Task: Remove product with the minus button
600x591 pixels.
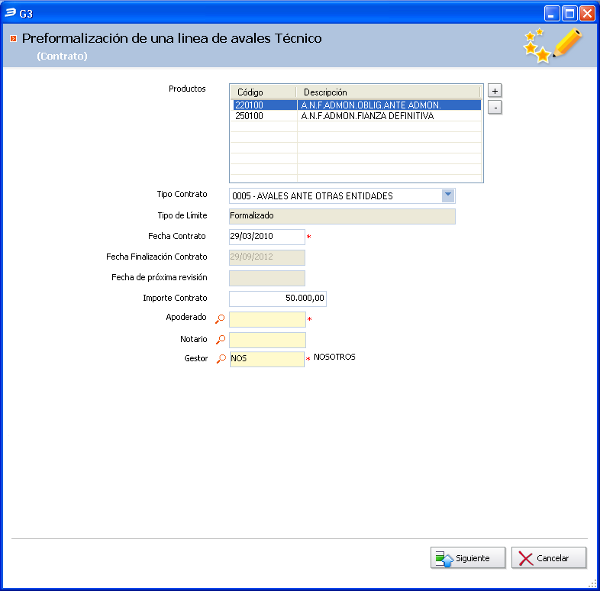Action: [495, 108]
